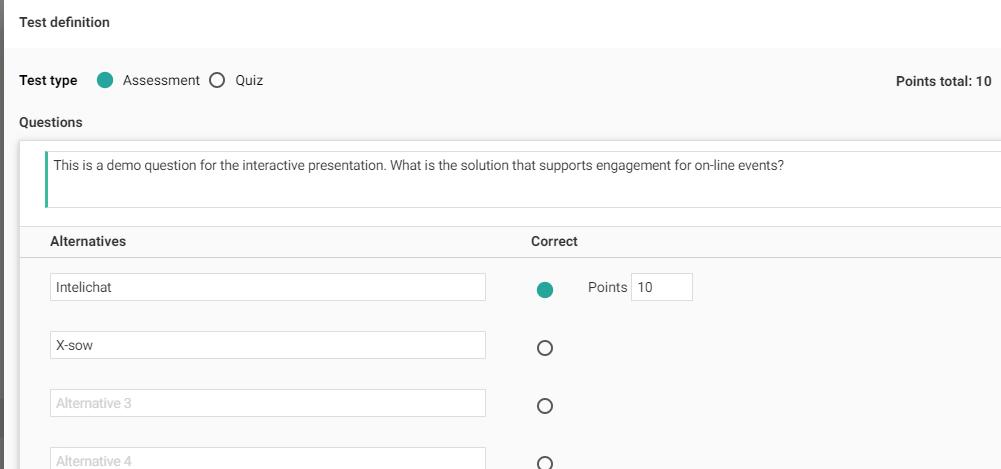Focus the Intelichat alternative text field
Screen dimensions: 1001x469
(x=267, y=287)
